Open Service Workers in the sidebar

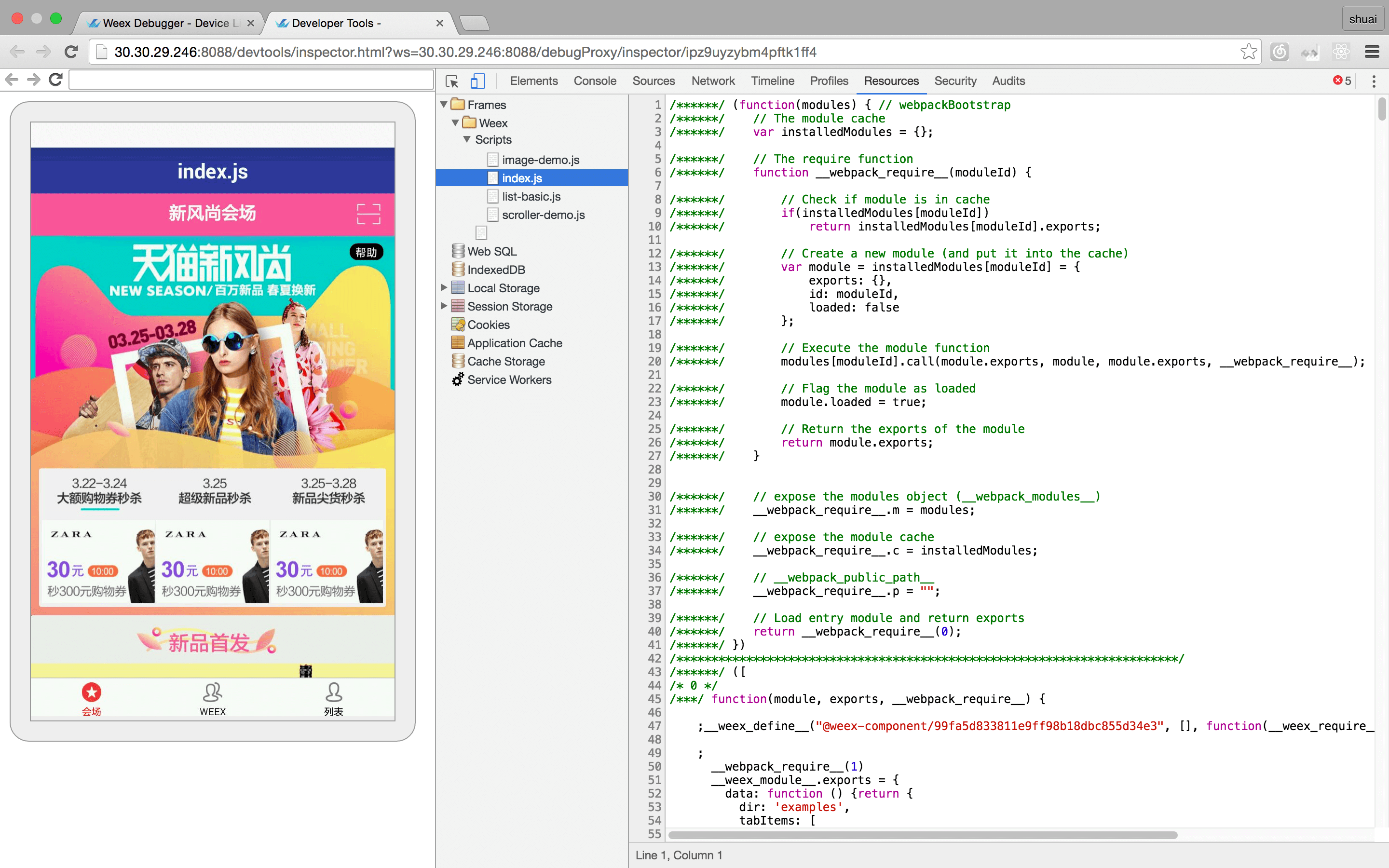[509, 380]
